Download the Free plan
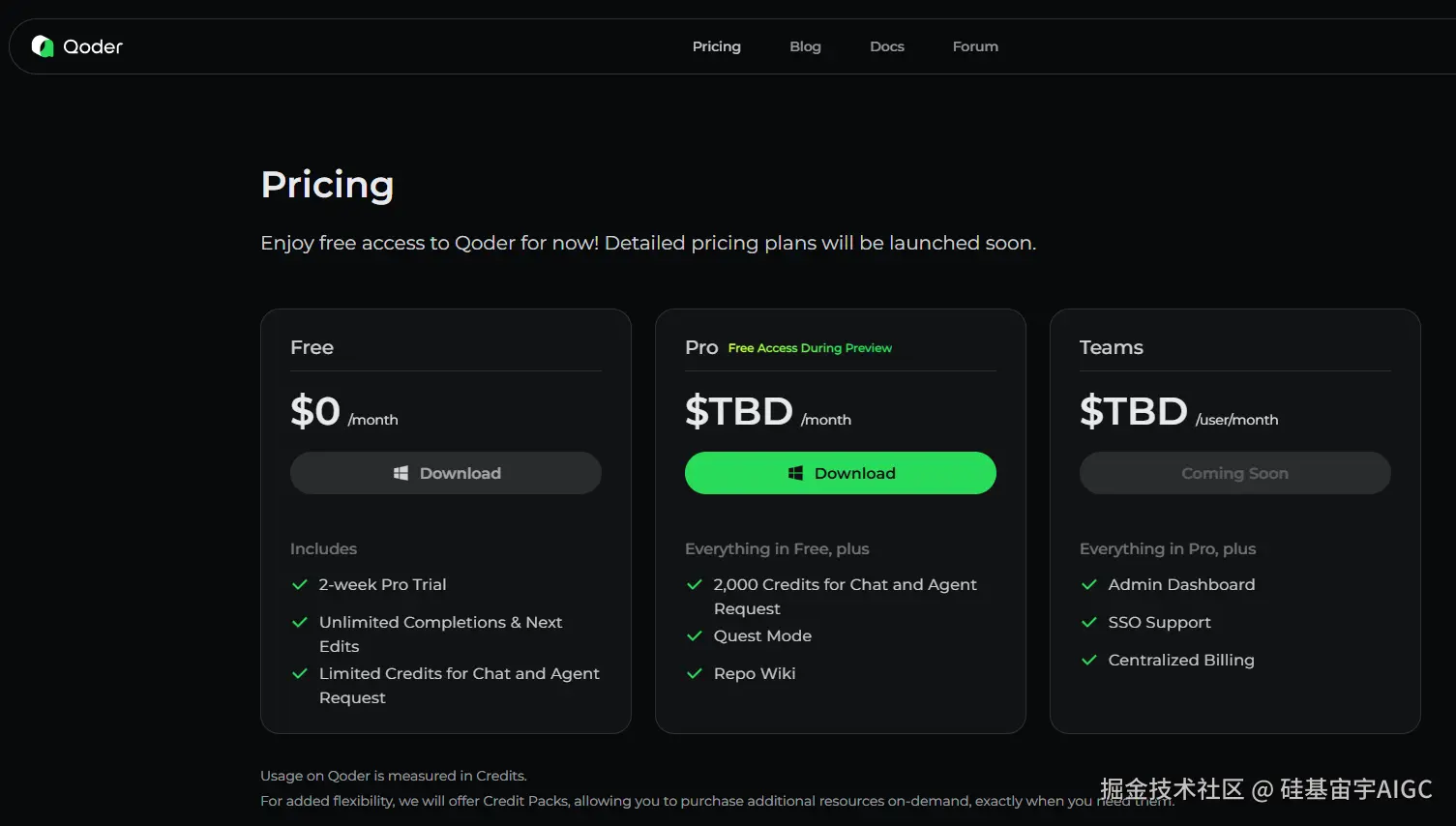Image resolution: width=1456 pixels, height=826 pixels. click(x=446, y=473)
